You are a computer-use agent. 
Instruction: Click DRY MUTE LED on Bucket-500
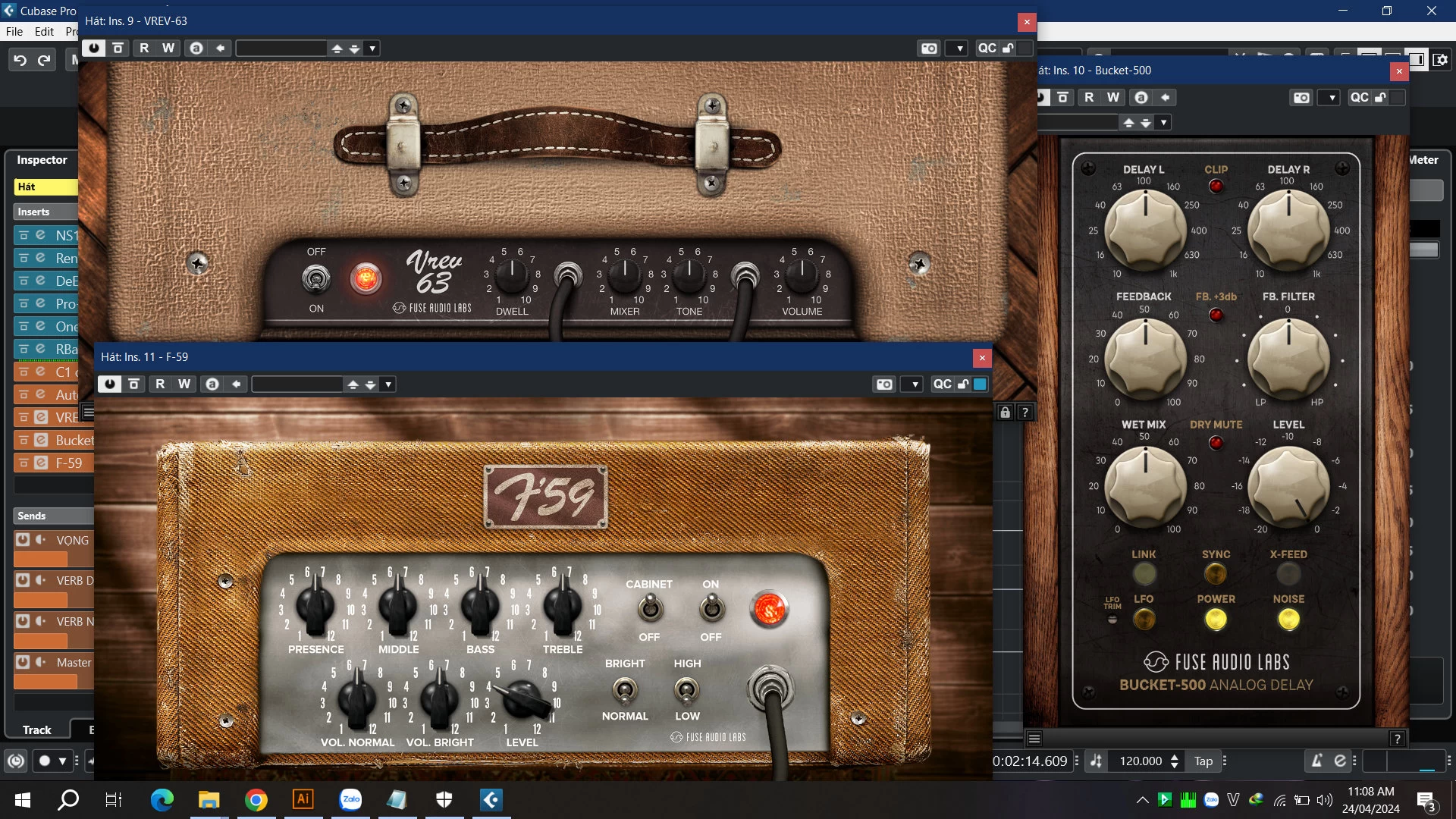point(1216,443)
